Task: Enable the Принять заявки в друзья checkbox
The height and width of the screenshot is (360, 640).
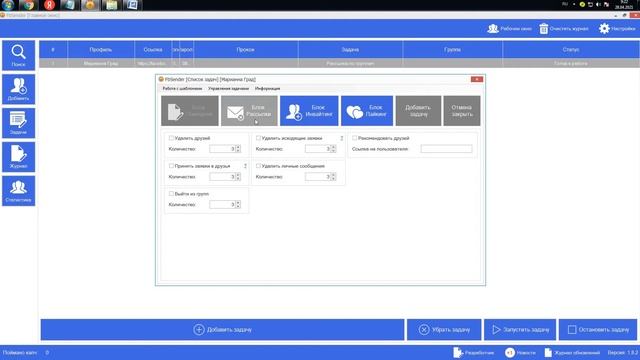Action: tap(171, 166)
